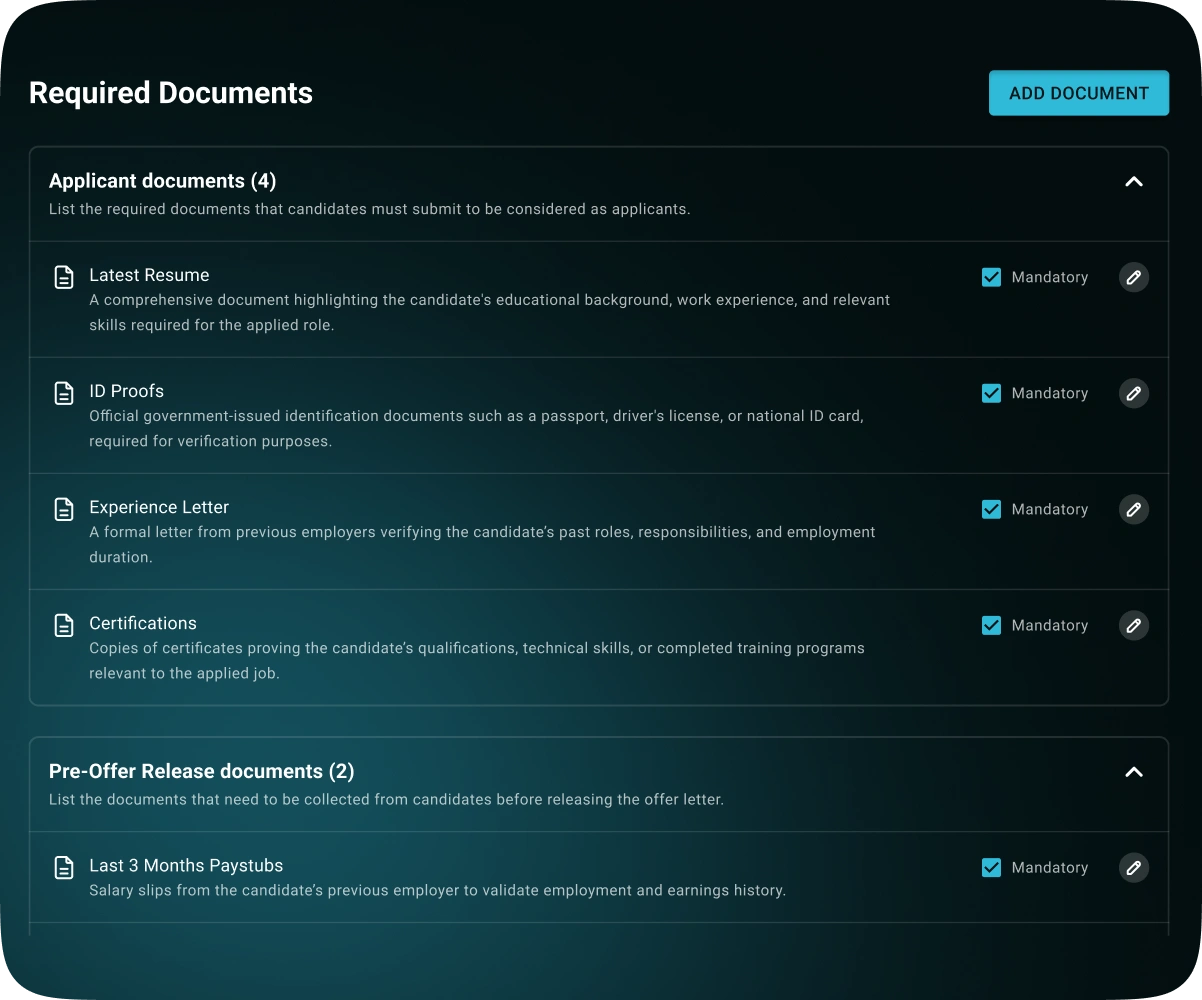The height and width of the screenshot is (1000, 1202).
Task: Click the document icon beside ID Proofs
Action: tap(64, 392)
